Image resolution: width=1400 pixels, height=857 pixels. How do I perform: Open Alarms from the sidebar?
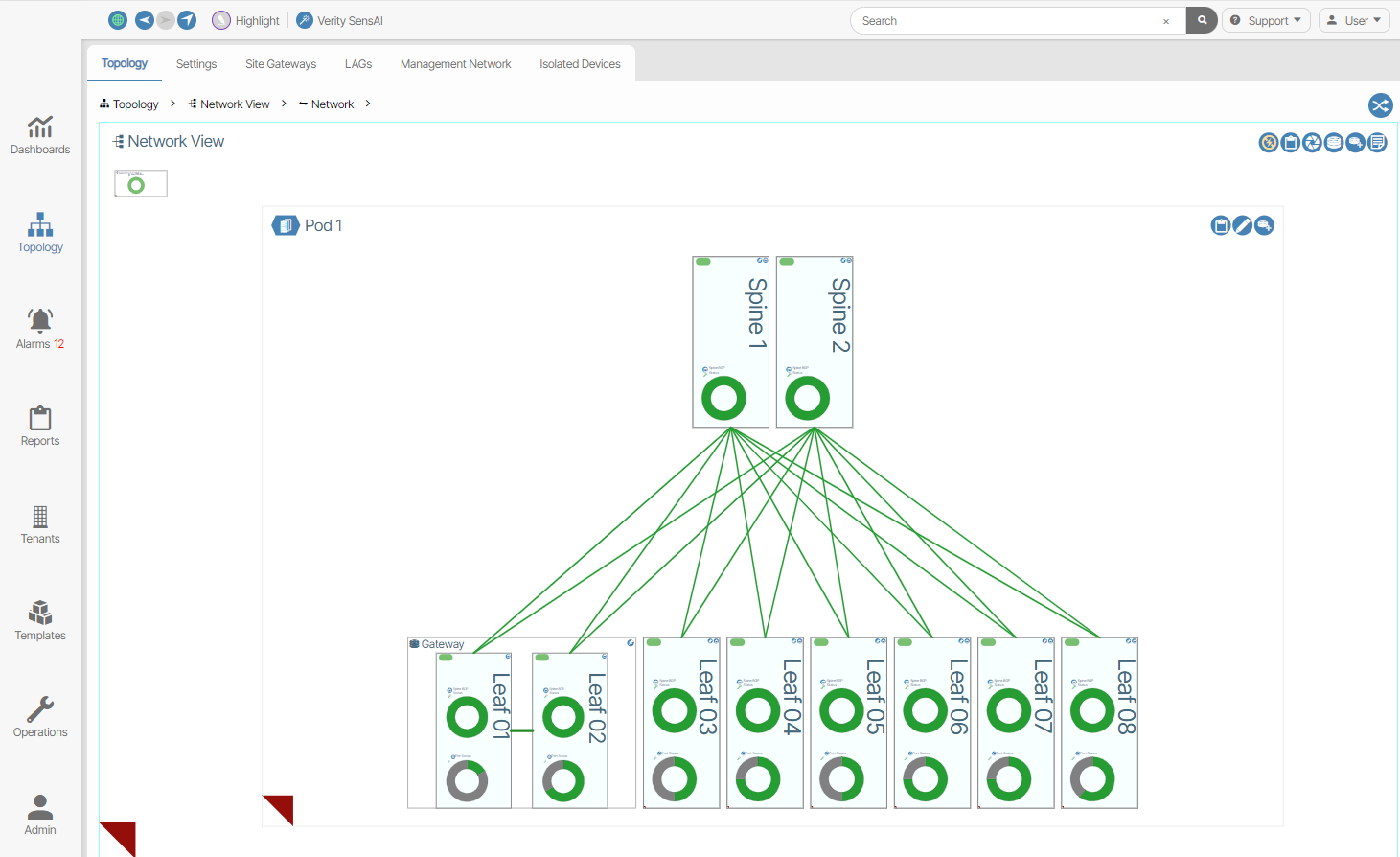pyautogui.click(x=40, y=329)
